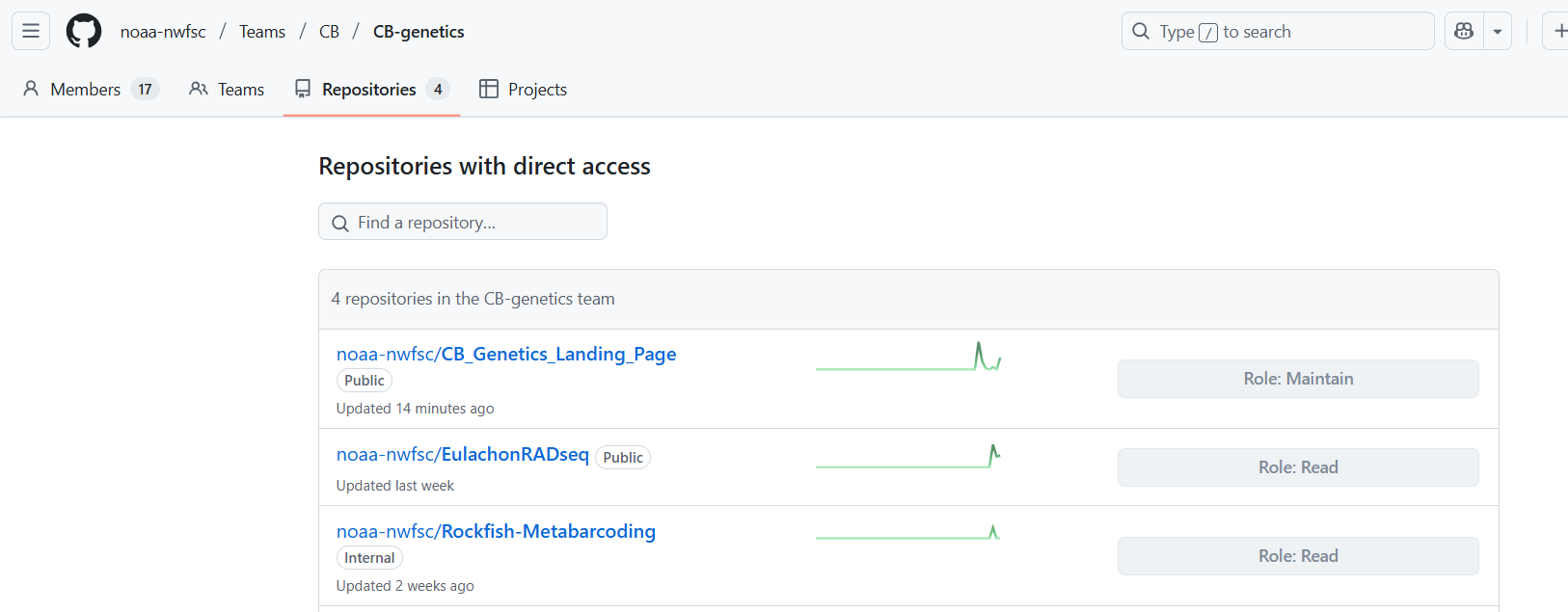Image resolution: width=1568 pixels, height=612 pixels.
Task: Open the Copilot chat icon
Action: pos(1464,31)
